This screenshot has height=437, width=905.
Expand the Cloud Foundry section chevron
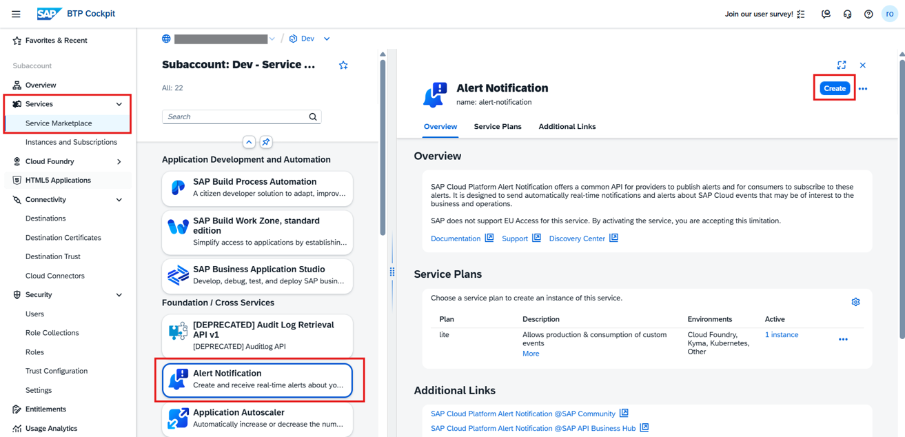click(119, 162)
